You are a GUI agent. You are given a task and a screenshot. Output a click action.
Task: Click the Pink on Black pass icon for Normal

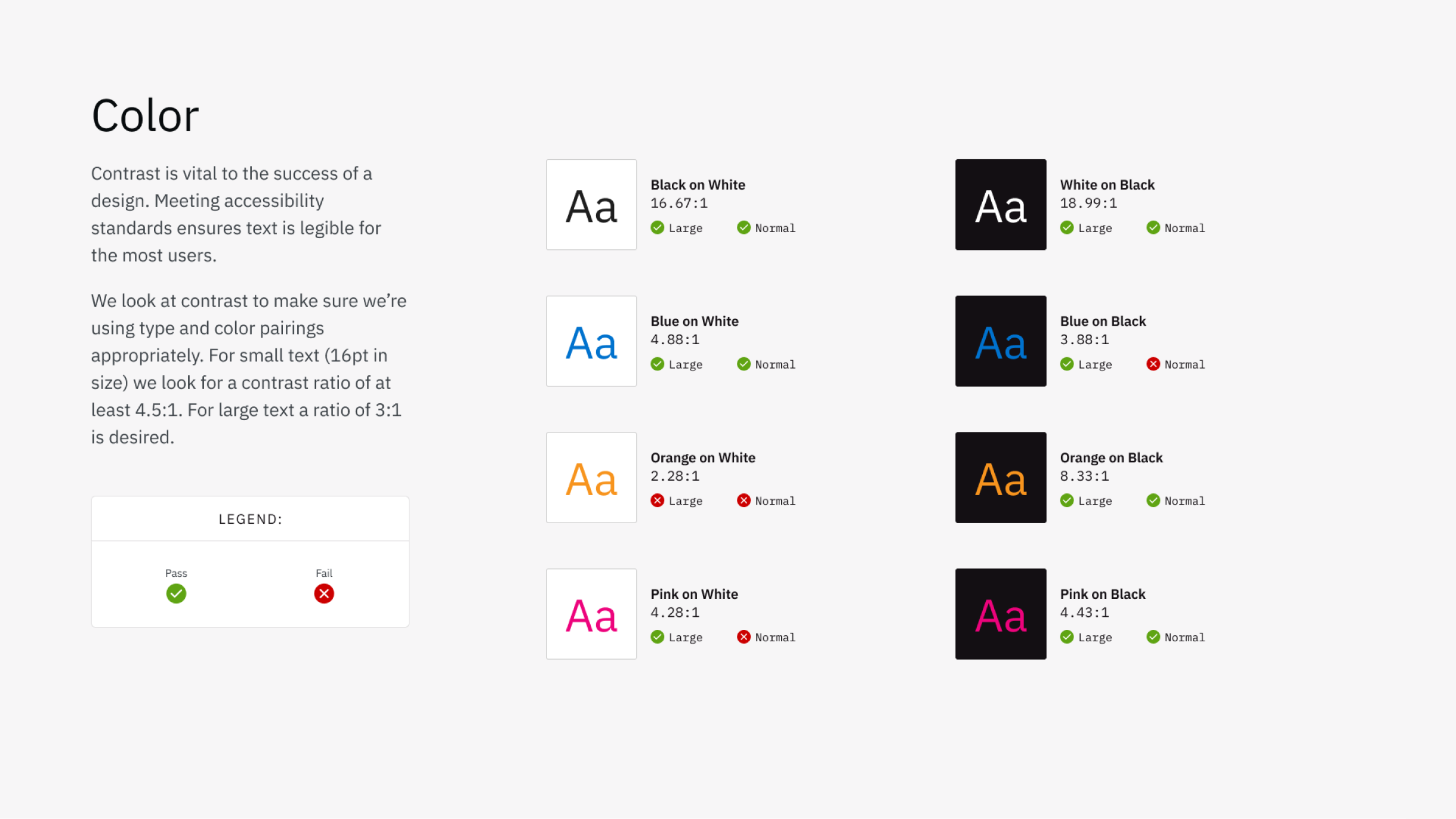tap(1154, 636)
